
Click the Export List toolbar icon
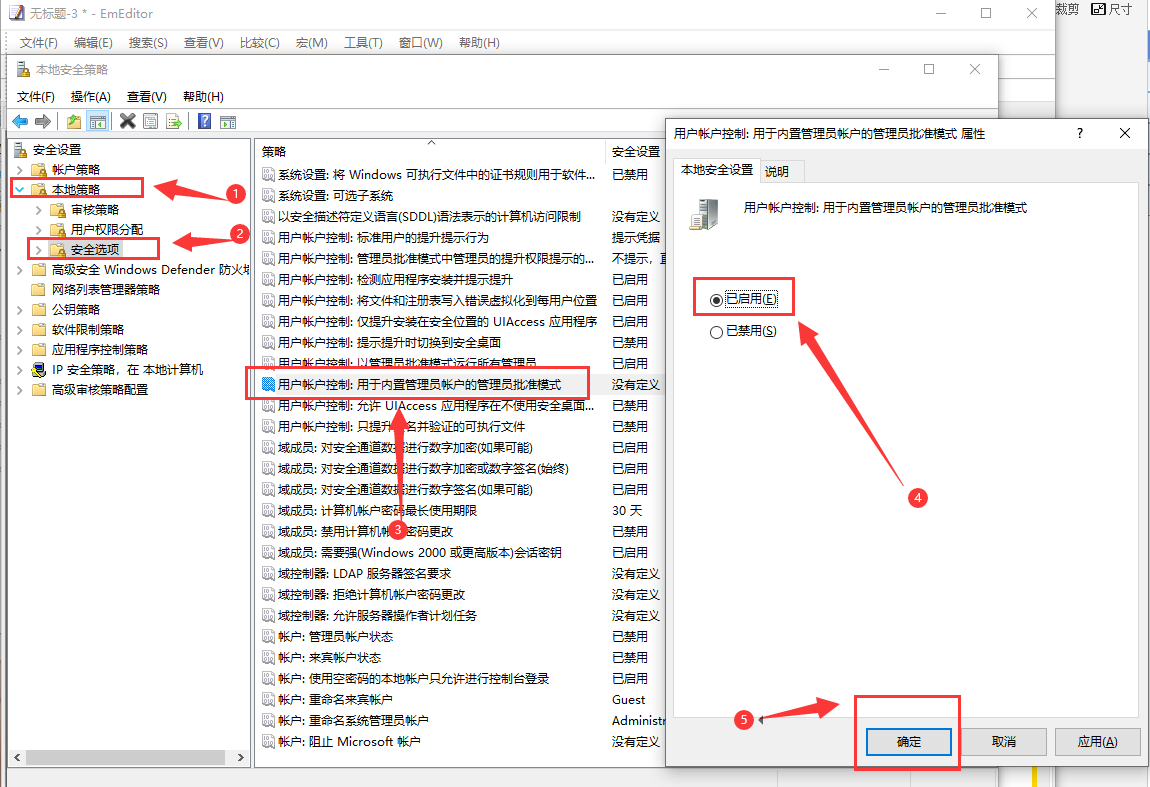tap(174, 122)
